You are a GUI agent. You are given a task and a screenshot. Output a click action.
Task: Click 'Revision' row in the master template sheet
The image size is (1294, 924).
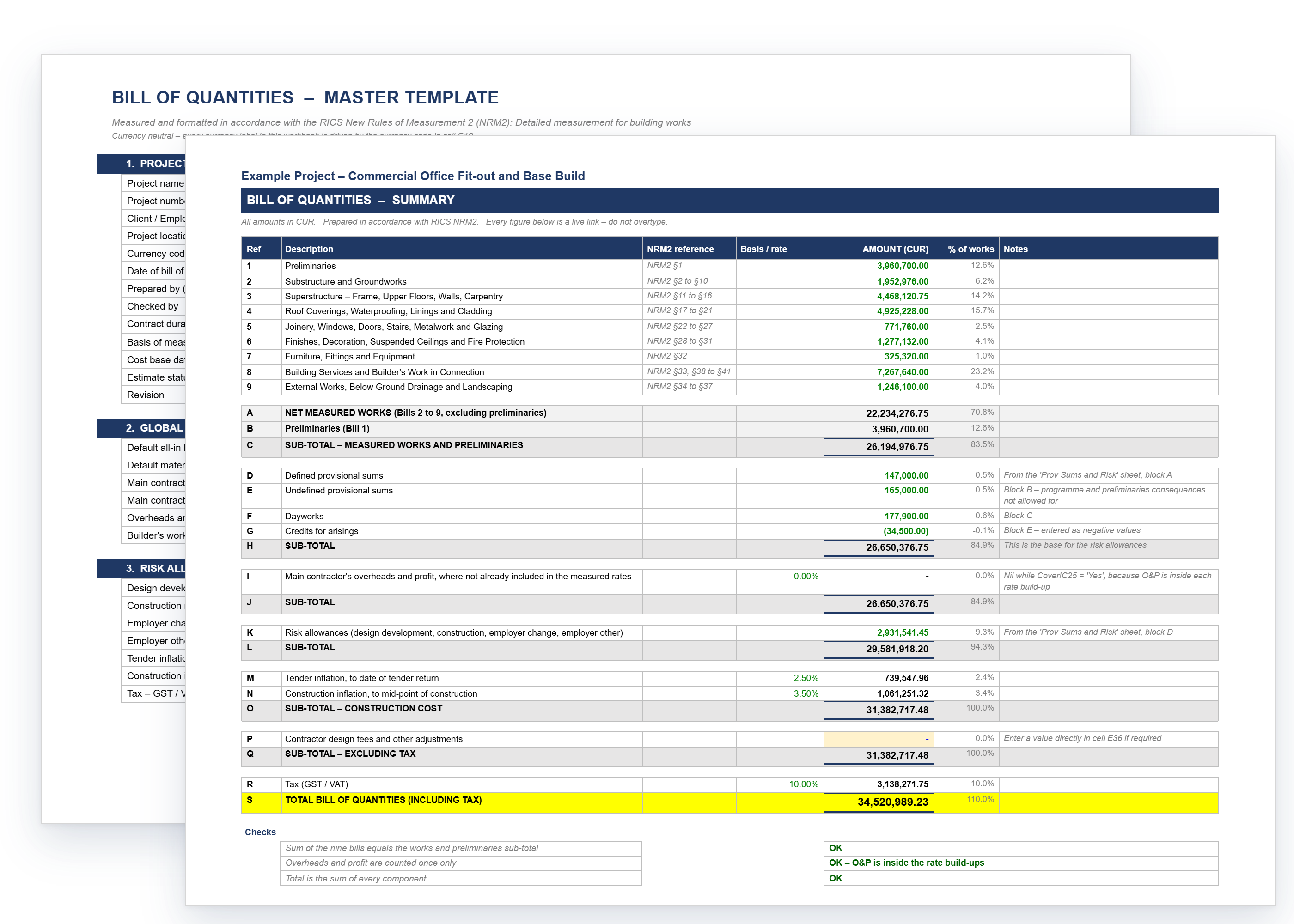coord(153,395)
